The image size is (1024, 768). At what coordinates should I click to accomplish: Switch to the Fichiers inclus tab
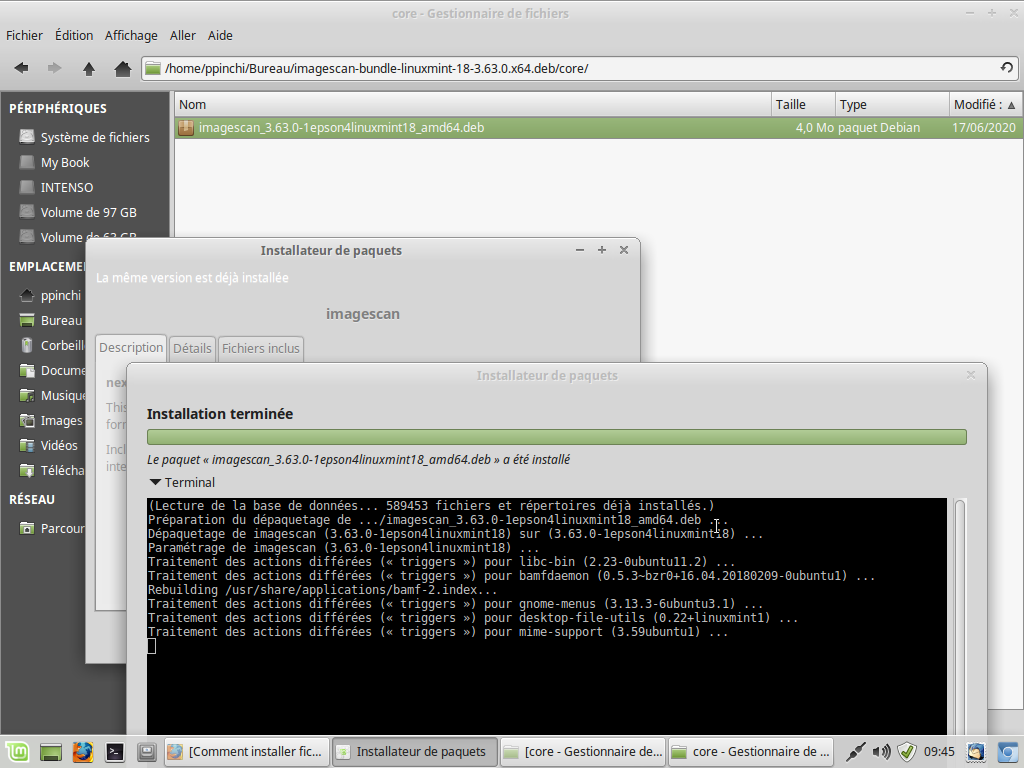(260, 348)
